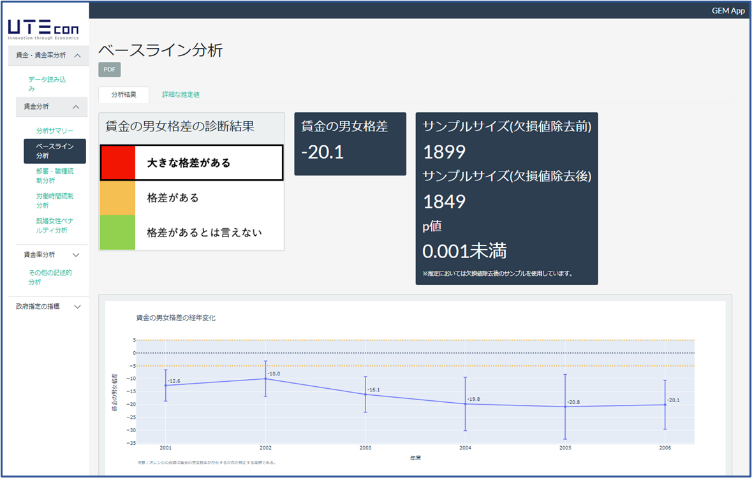
Task: Open the データ読み込み page
Action: coord(47,83)
